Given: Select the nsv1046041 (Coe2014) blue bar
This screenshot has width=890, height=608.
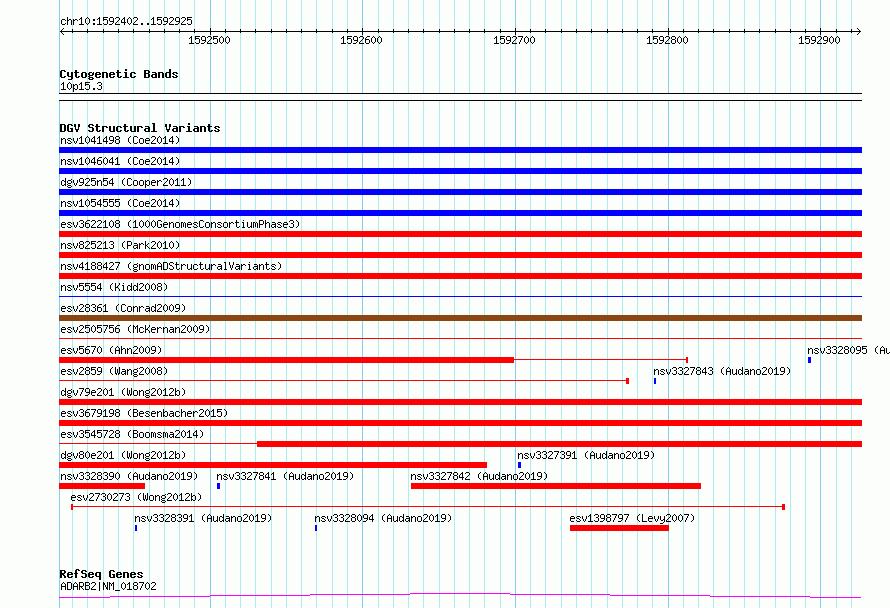Looking at the screenshot, I should coord(460,171).
